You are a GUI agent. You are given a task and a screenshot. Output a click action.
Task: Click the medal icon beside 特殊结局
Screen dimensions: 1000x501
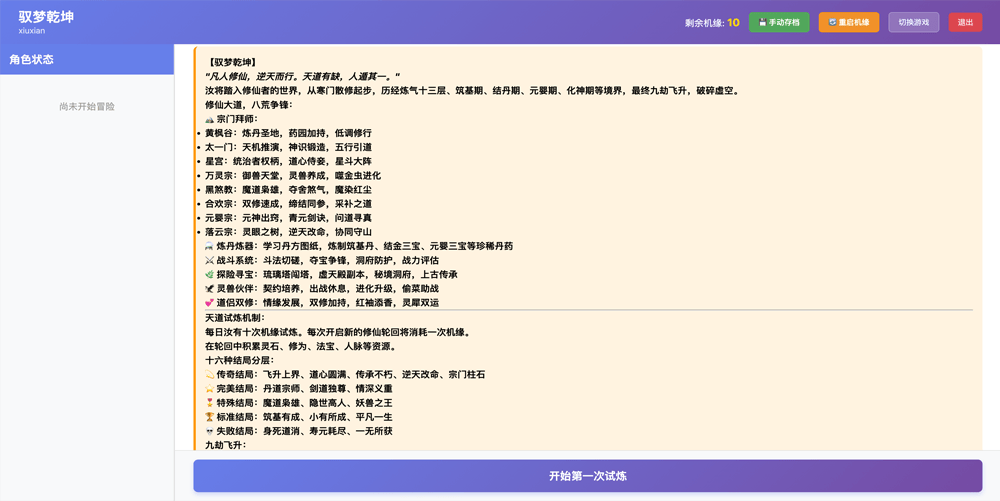click(x=210, y=403)
